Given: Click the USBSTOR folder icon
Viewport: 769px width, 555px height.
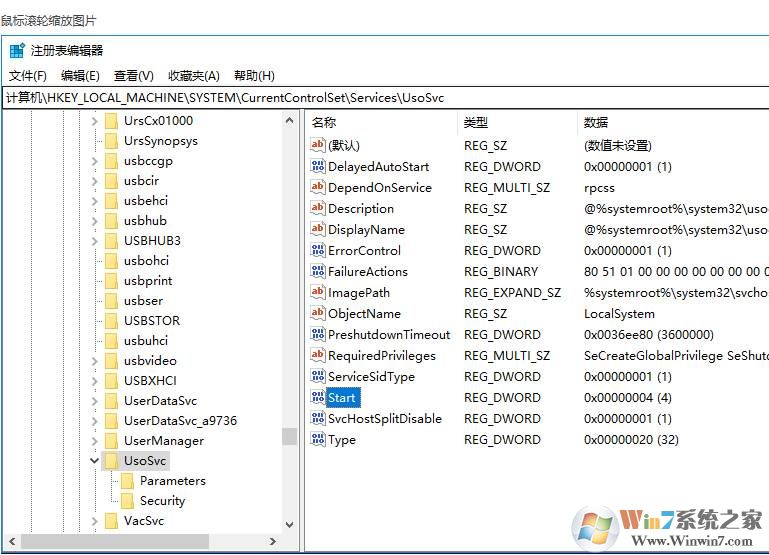Looking at the screenshot, I should click(x=111, y=321).
